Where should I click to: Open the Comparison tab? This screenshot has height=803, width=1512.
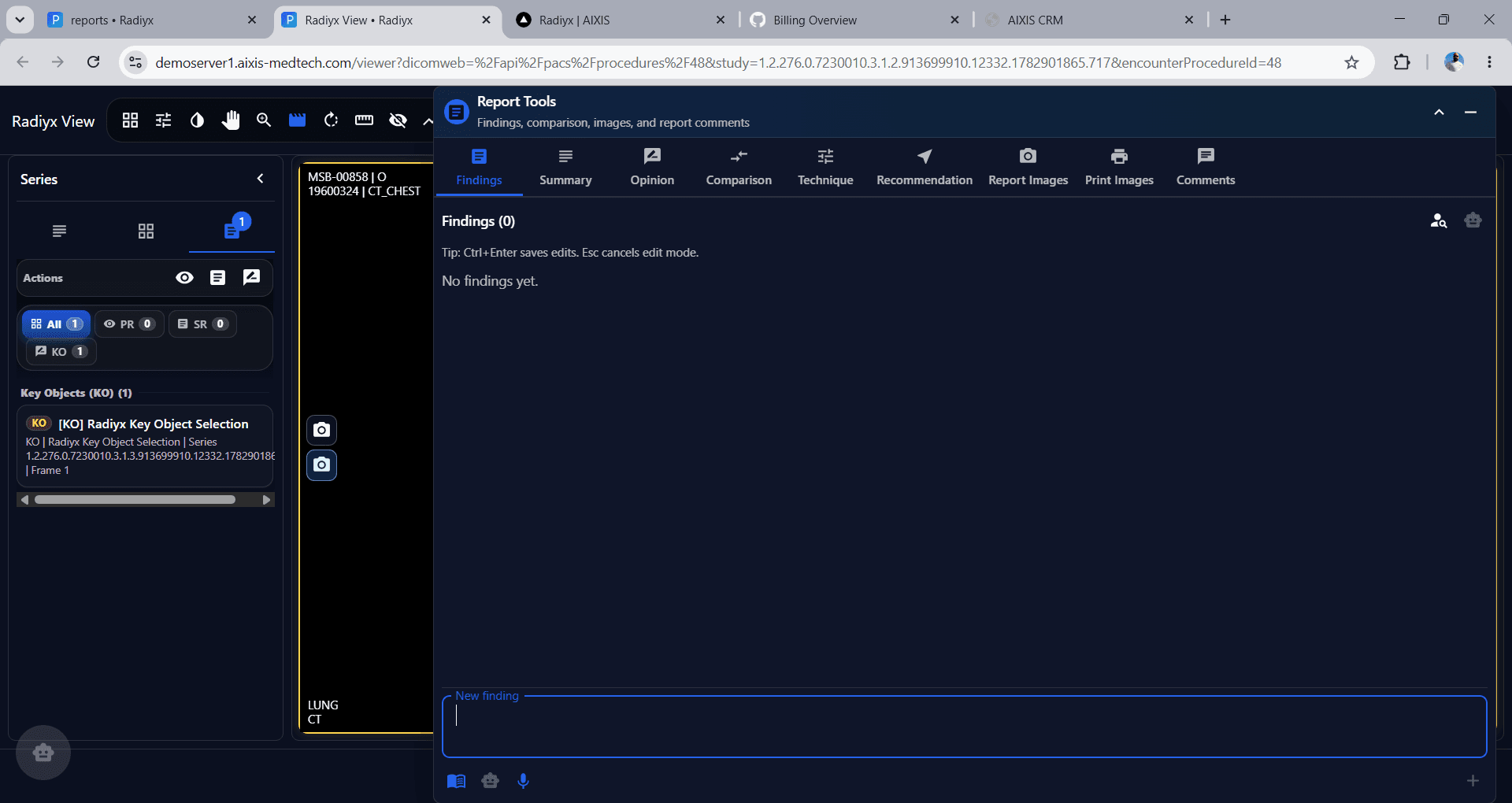pyautogui.click(x=739, y=168)
